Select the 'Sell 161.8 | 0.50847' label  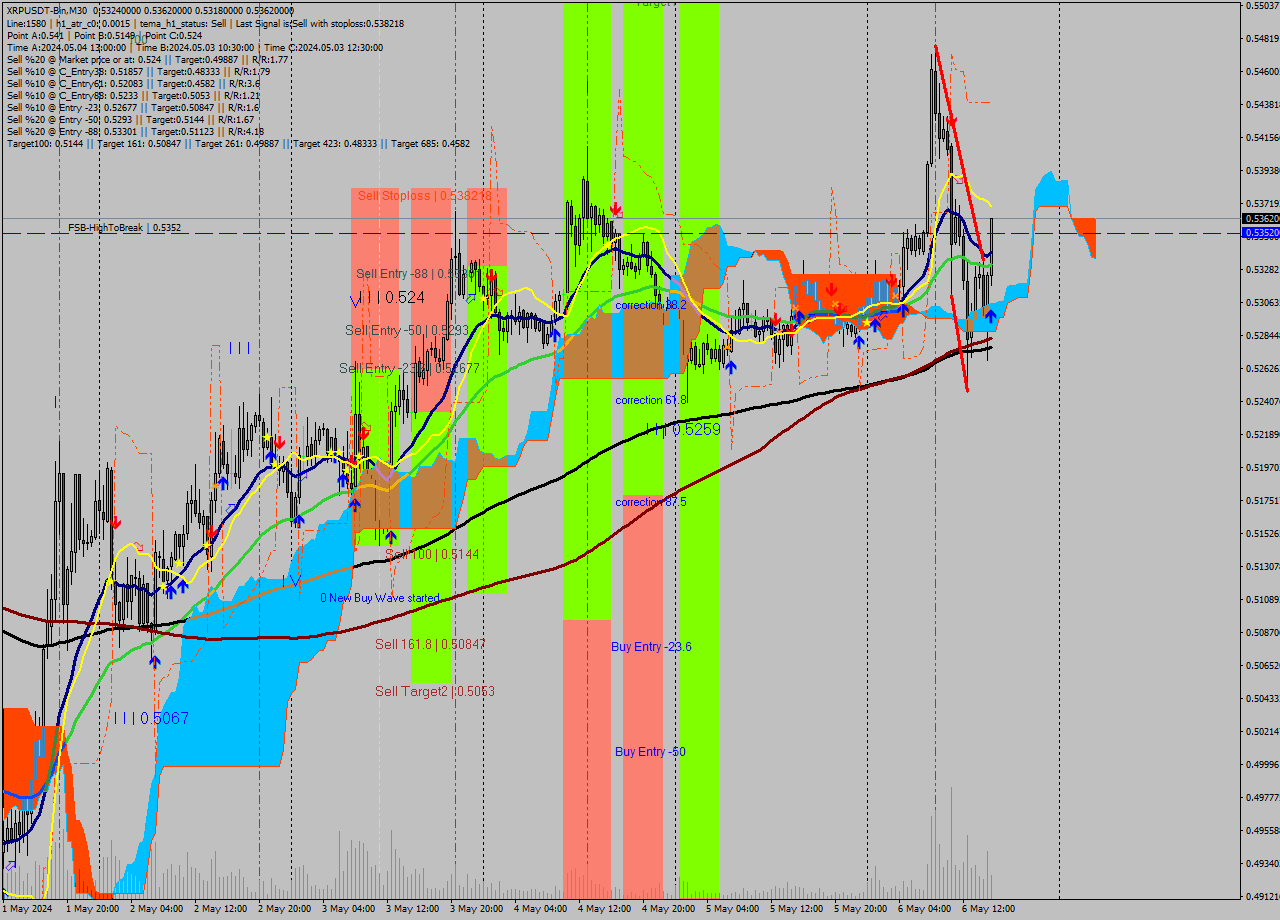430,644
